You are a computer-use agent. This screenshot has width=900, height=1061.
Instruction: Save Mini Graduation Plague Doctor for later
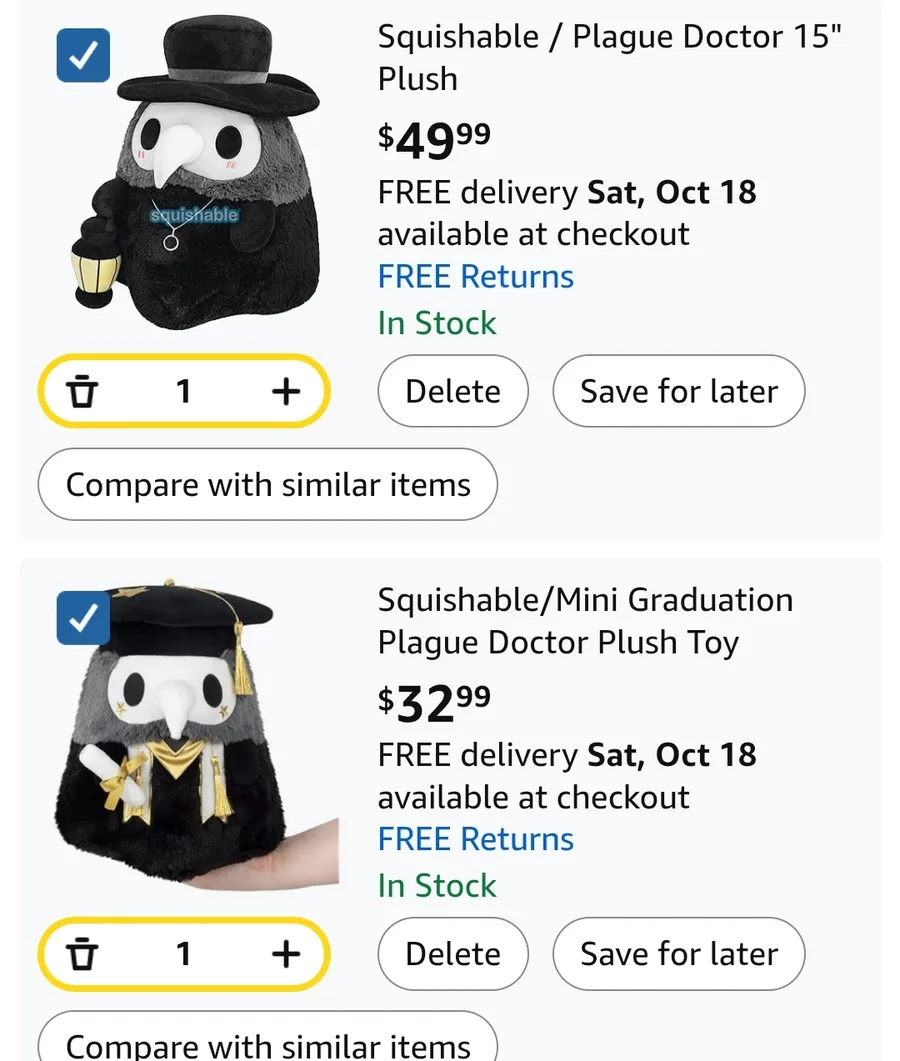click(x=678, y=954)
